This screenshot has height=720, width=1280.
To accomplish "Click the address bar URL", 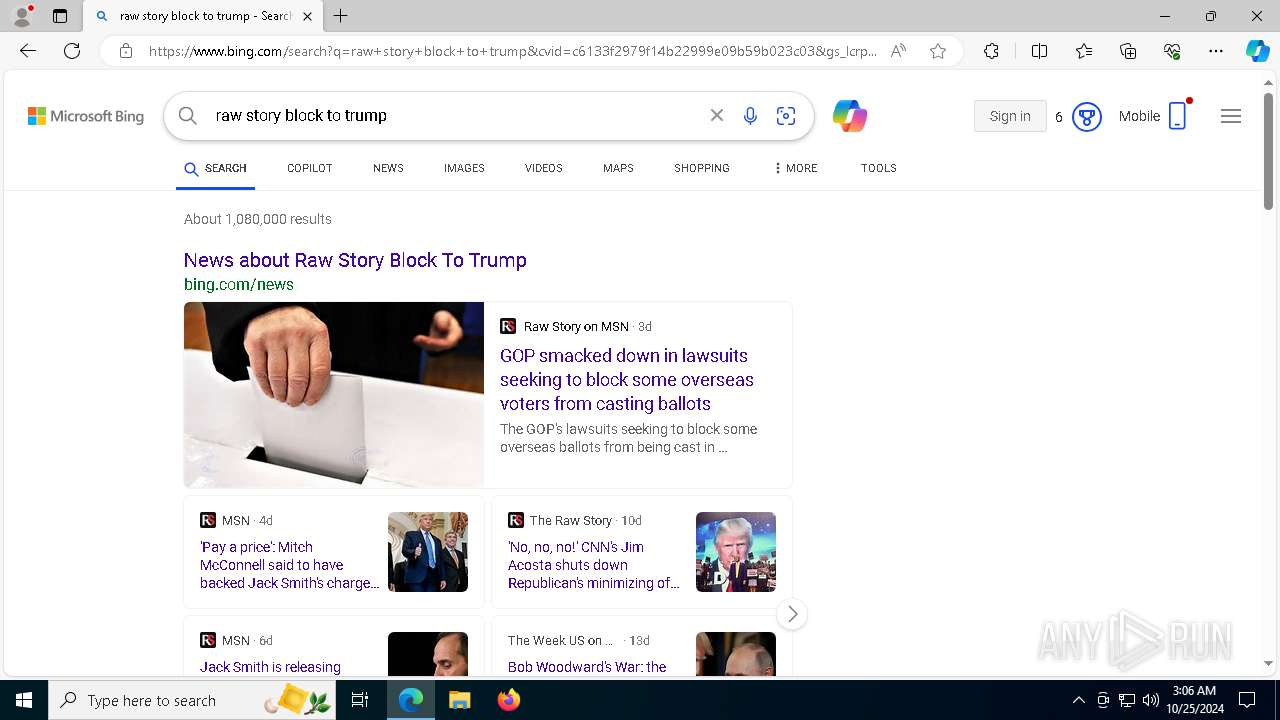I will point(513,51).
